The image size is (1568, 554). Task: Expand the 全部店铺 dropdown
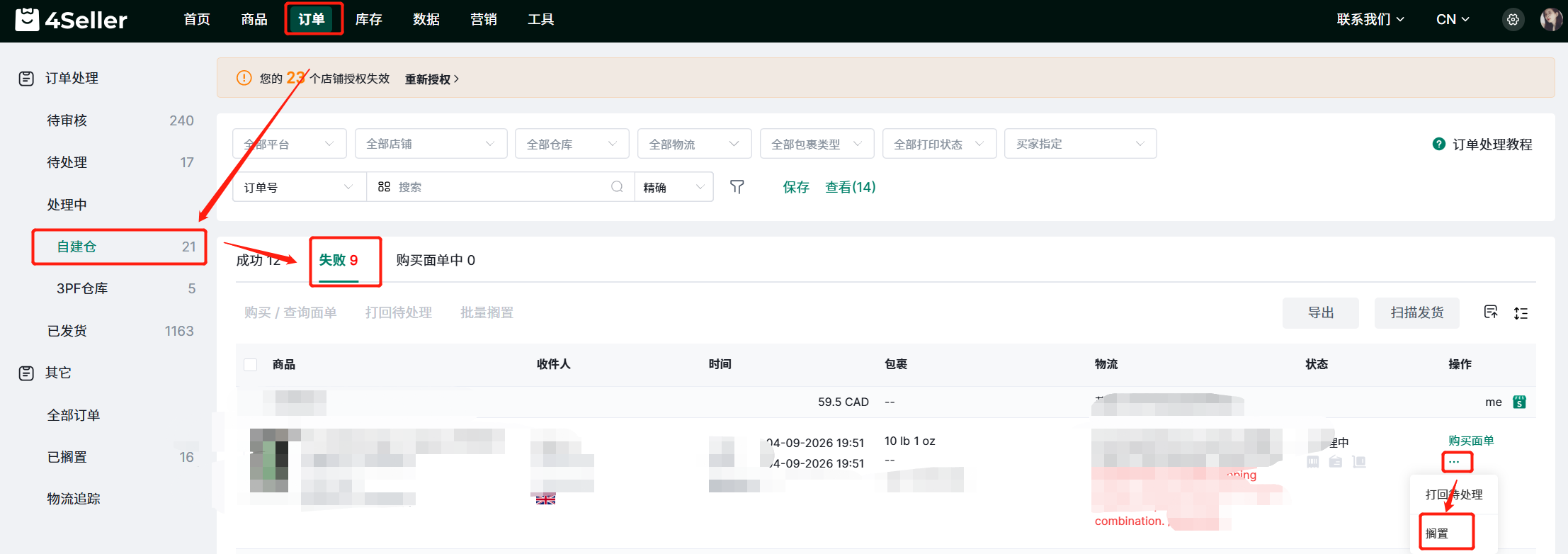point(431,144)
